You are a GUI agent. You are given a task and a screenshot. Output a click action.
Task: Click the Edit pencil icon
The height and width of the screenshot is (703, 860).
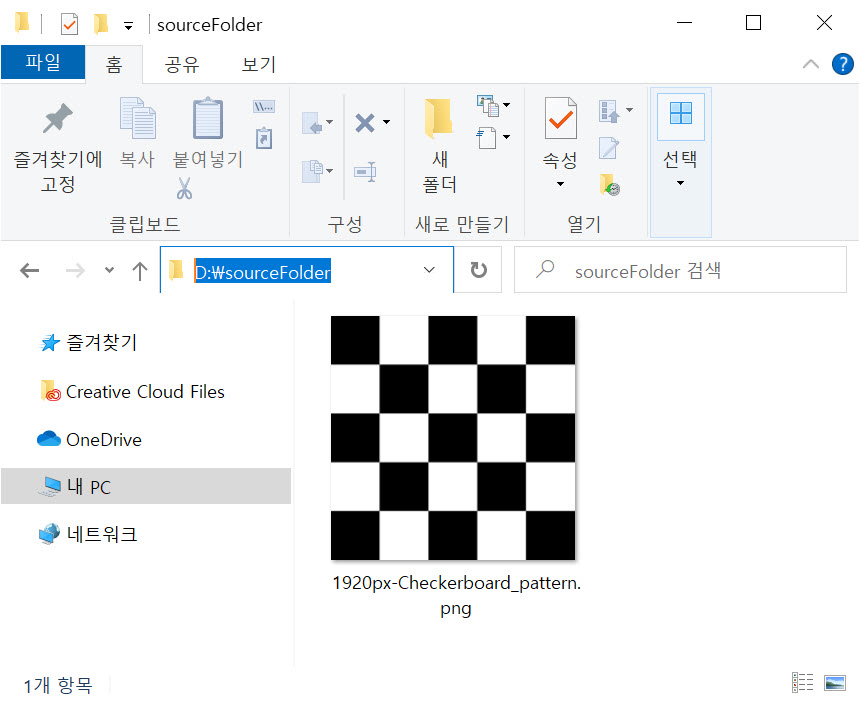click(609, 148)
